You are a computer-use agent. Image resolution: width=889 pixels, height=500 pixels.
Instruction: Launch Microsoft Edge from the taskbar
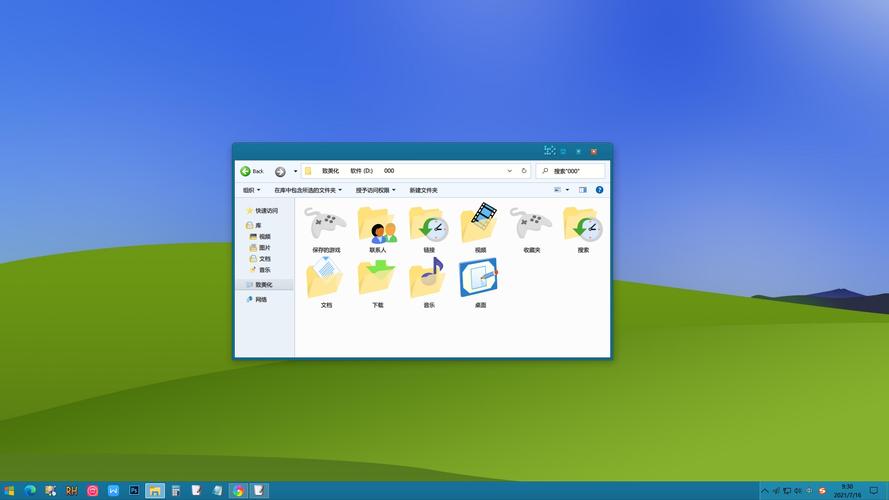[30, 490]
